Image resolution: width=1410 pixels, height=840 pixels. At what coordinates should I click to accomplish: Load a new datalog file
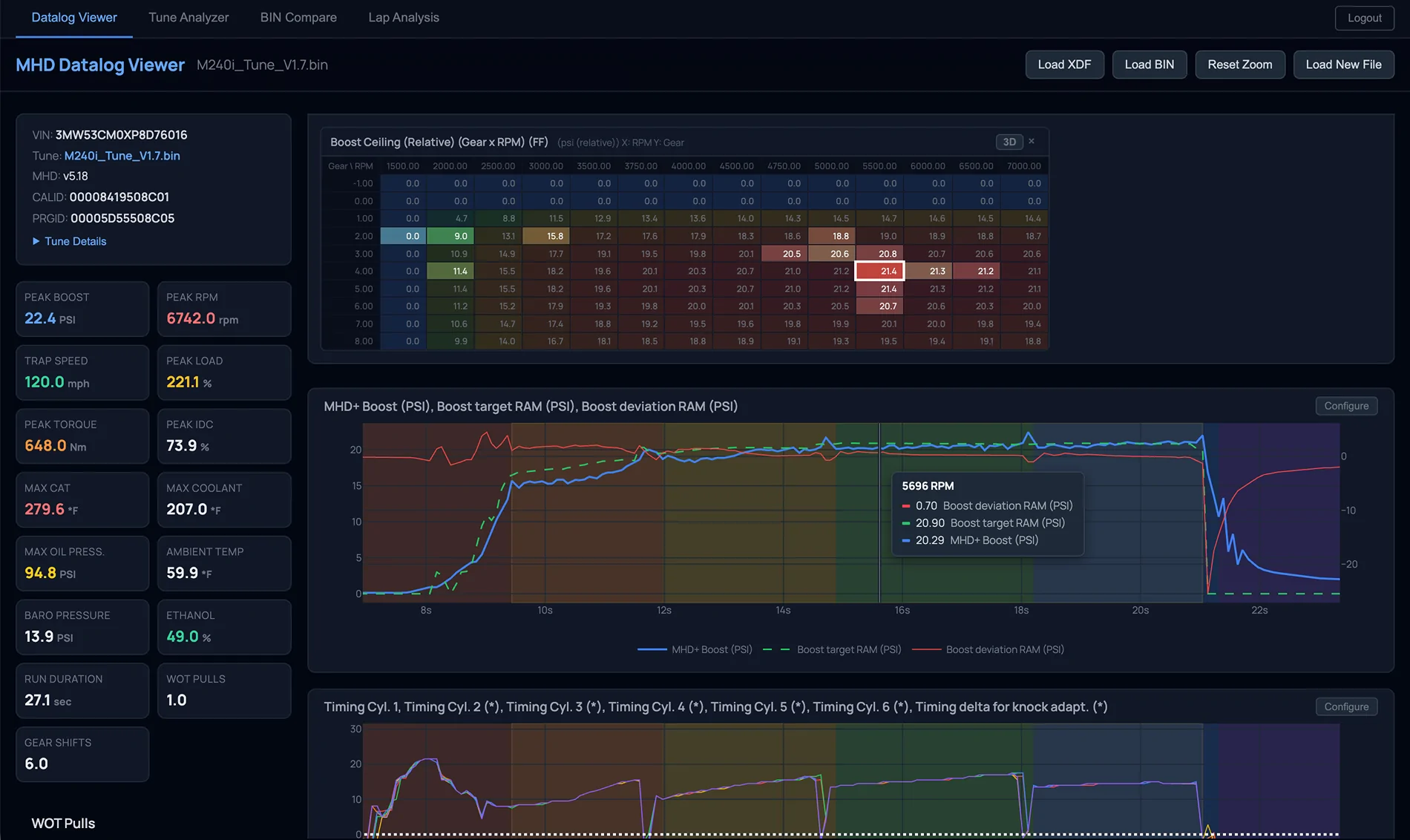point(1343,65)
